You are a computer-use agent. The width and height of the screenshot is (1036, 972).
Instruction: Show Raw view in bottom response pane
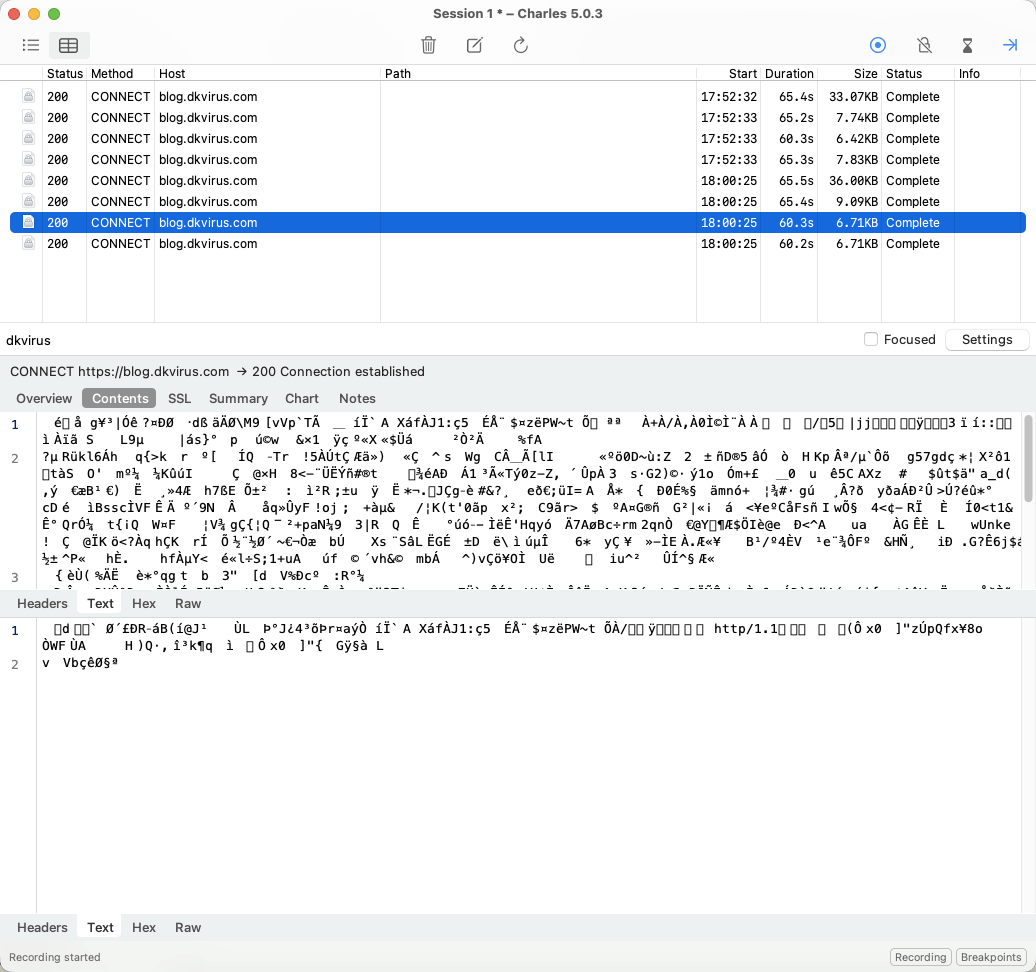(188, 927)
